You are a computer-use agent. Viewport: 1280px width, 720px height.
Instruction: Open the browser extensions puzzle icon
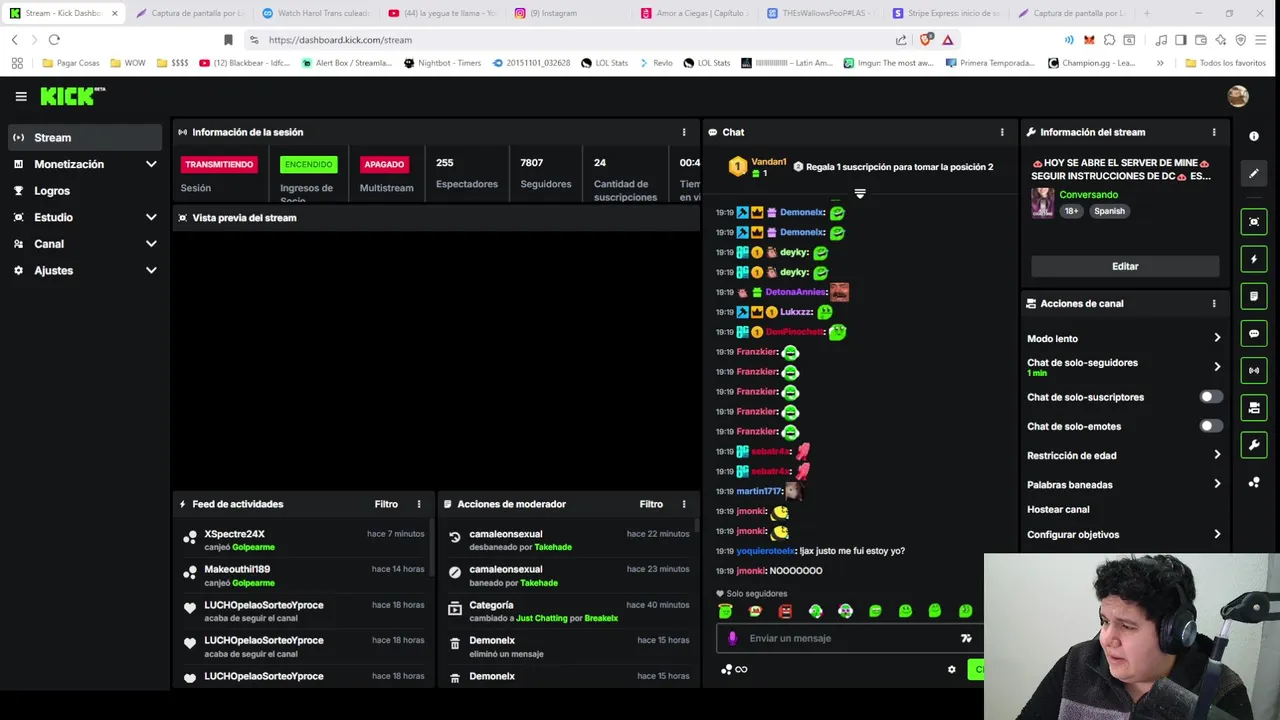[1109, 40]
